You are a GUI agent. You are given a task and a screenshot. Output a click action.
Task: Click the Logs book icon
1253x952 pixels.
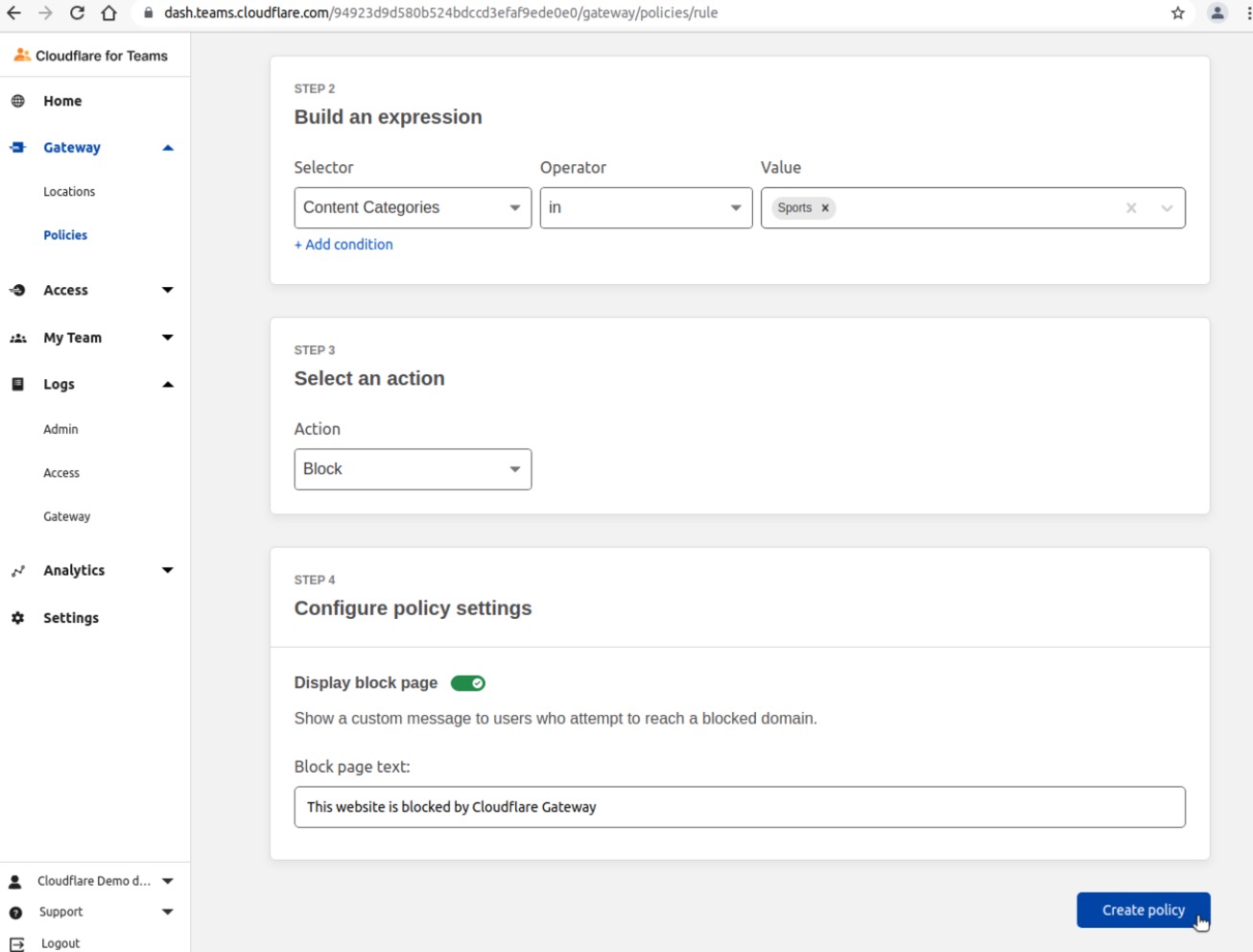point(17,384)
